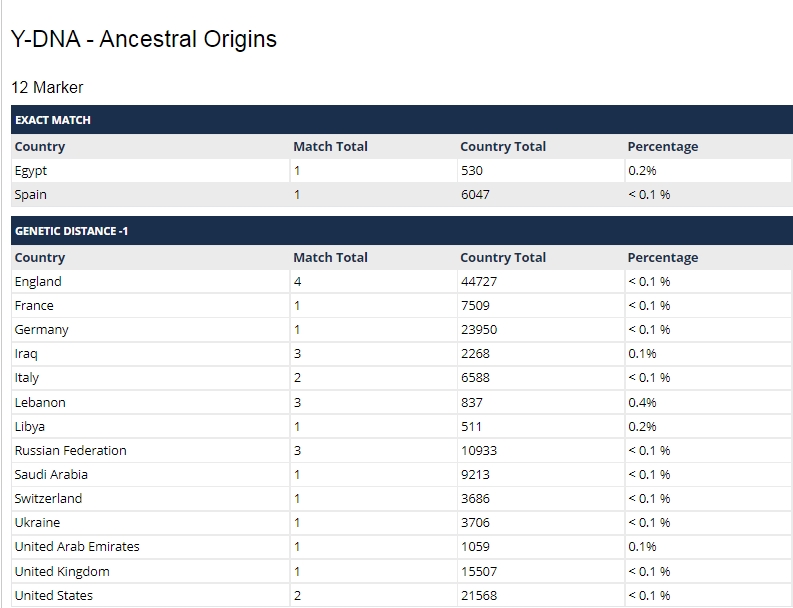The height and width of the screenshot is (608, 793).
Task: Select Iraq's country total 2268
Action: [475, 354]
